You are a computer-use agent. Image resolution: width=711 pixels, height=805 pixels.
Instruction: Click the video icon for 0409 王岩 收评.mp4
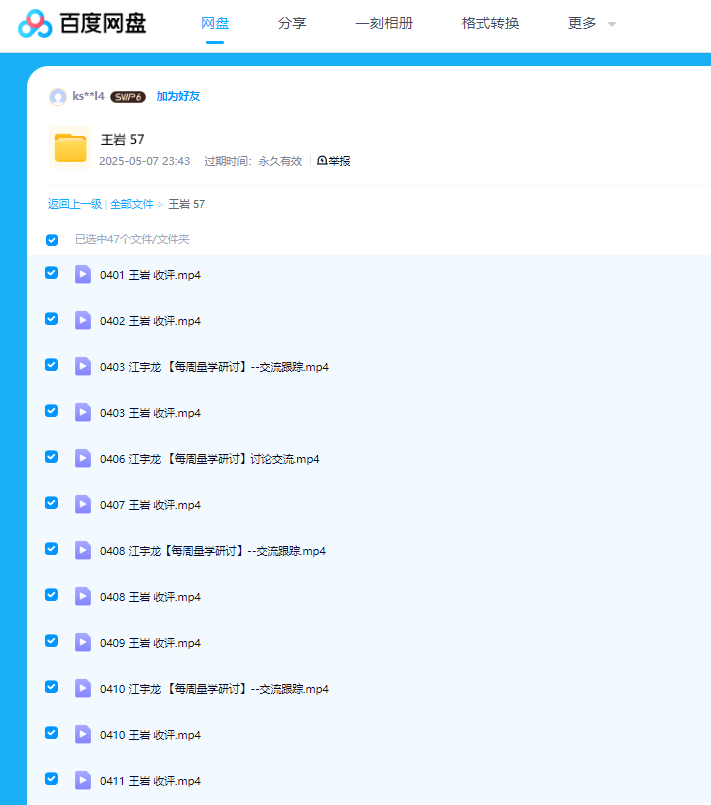point(83,643)
